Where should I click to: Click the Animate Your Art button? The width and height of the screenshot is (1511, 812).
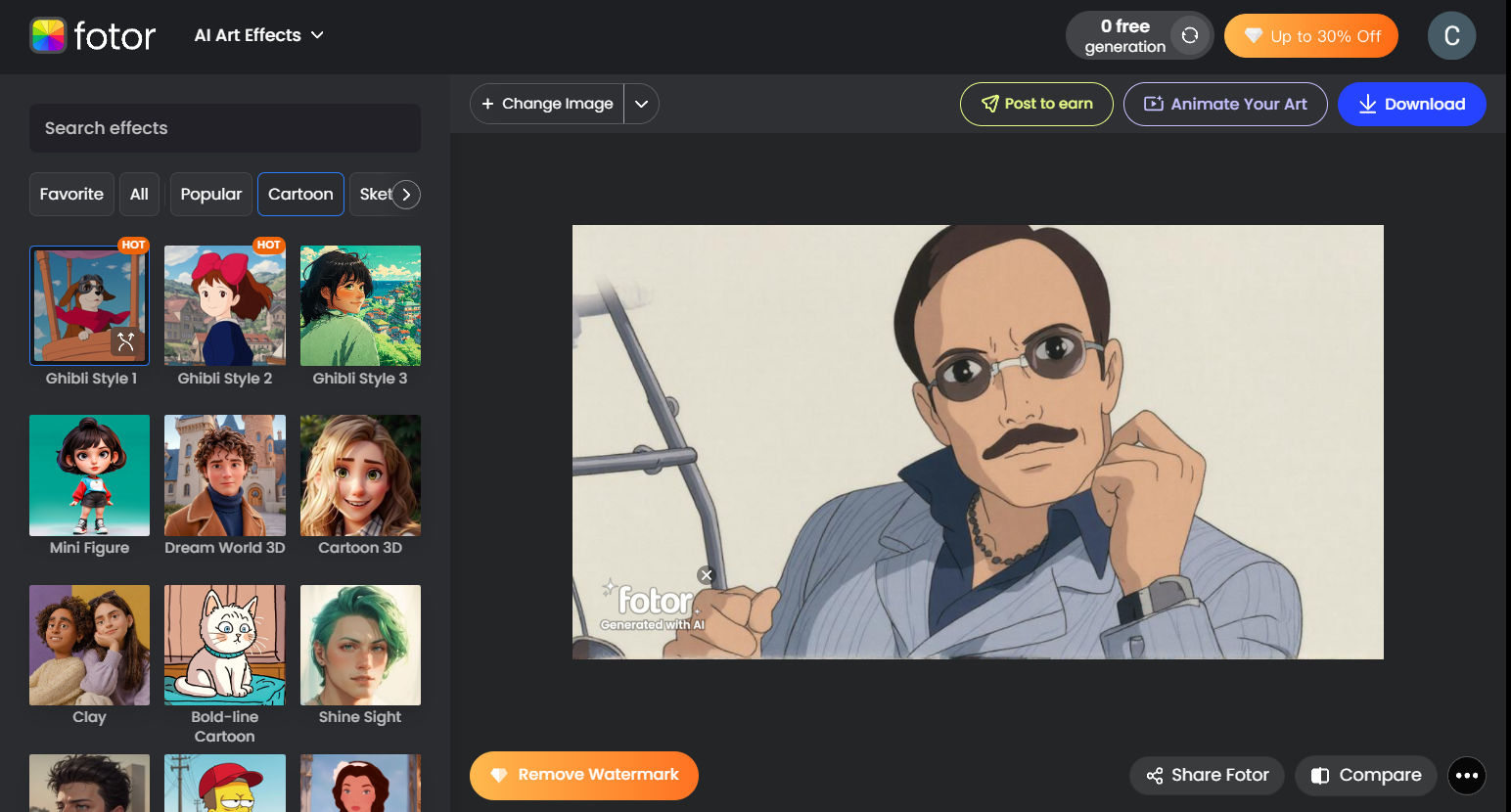pos(1225,104)
